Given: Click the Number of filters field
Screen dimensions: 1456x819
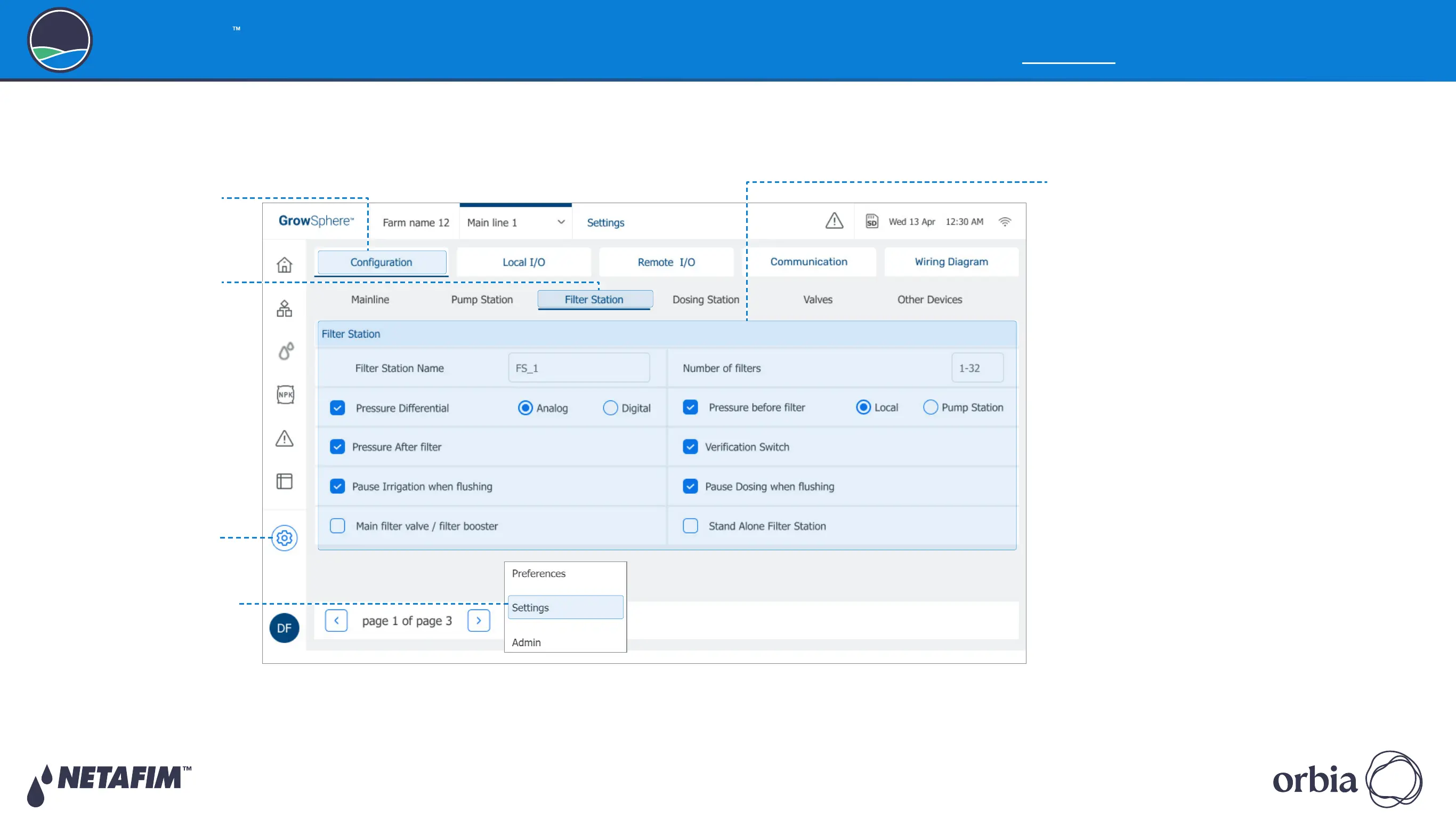Looking at the screenshot, I should tap(977, 368).
